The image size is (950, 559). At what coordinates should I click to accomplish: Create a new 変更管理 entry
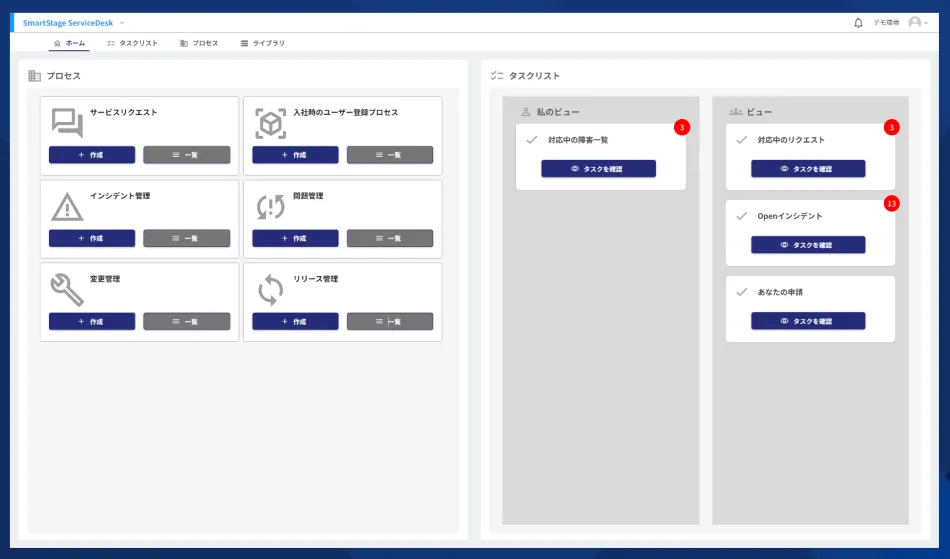92,322
